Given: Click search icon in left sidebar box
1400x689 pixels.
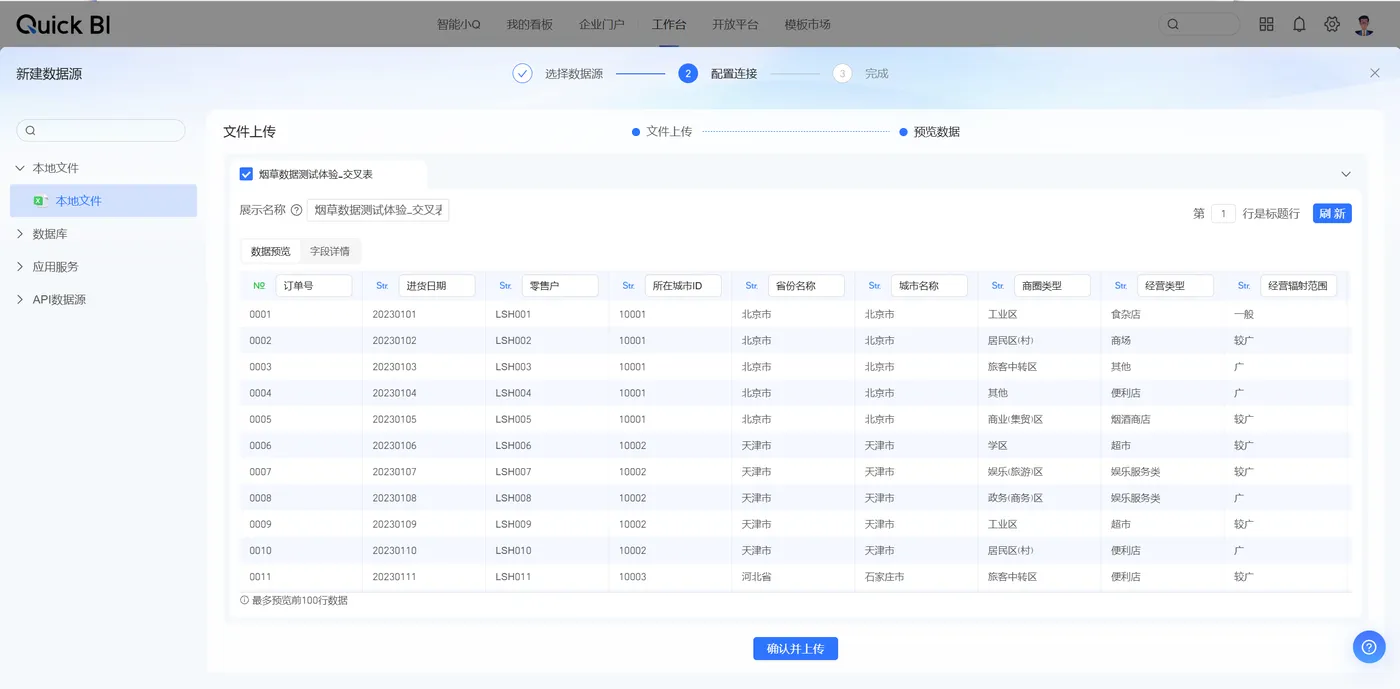Looking at the screenshot, I should [30, 131].
